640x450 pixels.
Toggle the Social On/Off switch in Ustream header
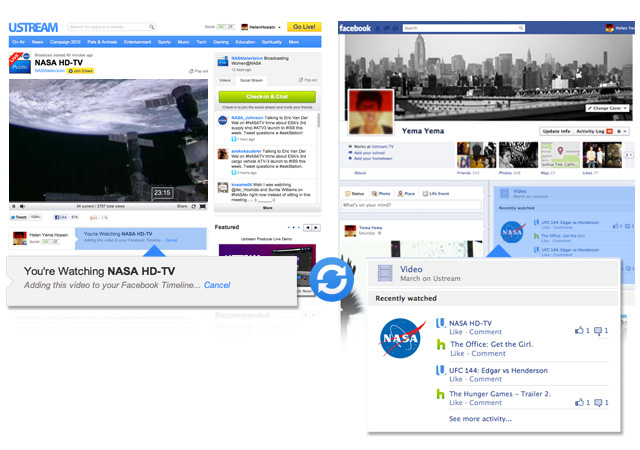tap(226, 27)
